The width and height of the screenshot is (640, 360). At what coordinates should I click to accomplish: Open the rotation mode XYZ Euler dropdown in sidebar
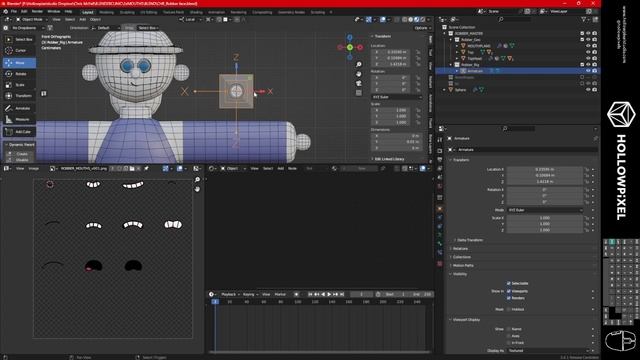coord(397,97)
